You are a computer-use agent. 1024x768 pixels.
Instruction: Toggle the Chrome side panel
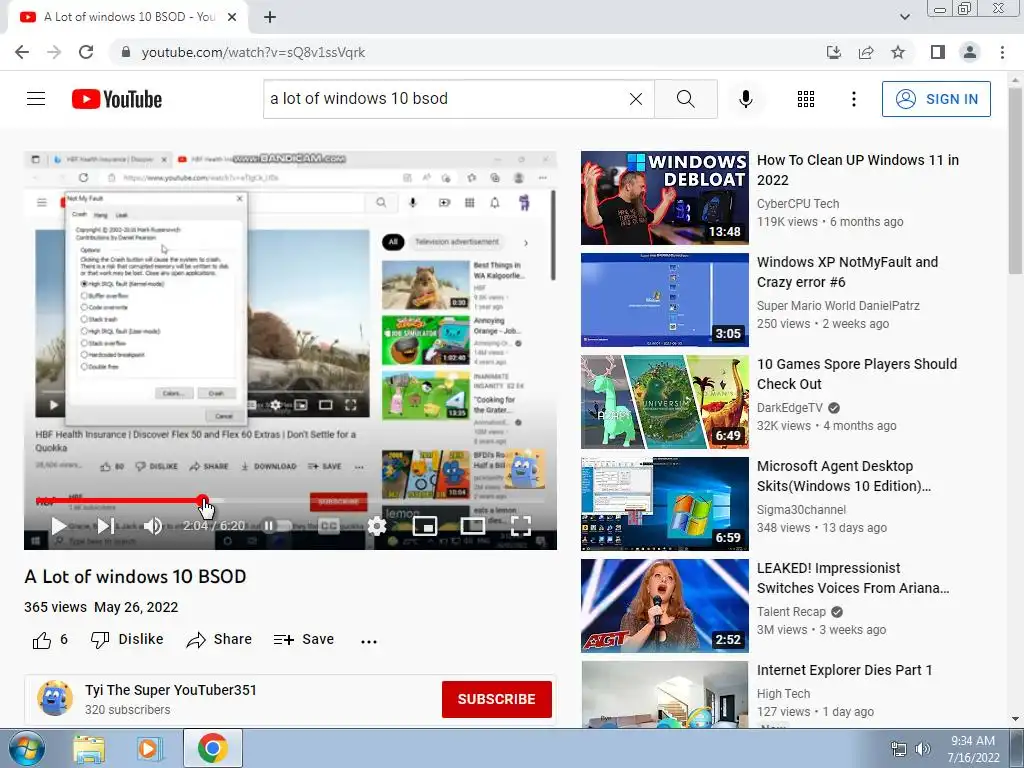coord(938,52)
